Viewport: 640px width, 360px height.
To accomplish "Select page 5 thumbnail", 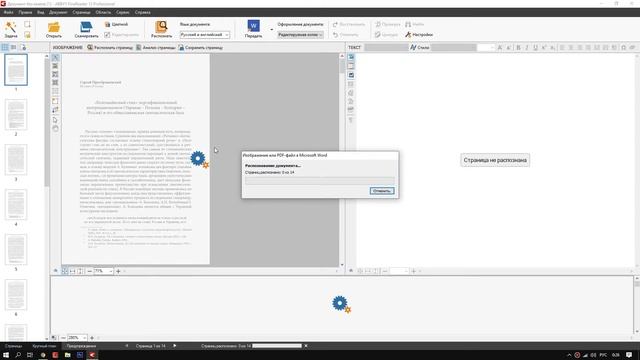I will [16, 250].
